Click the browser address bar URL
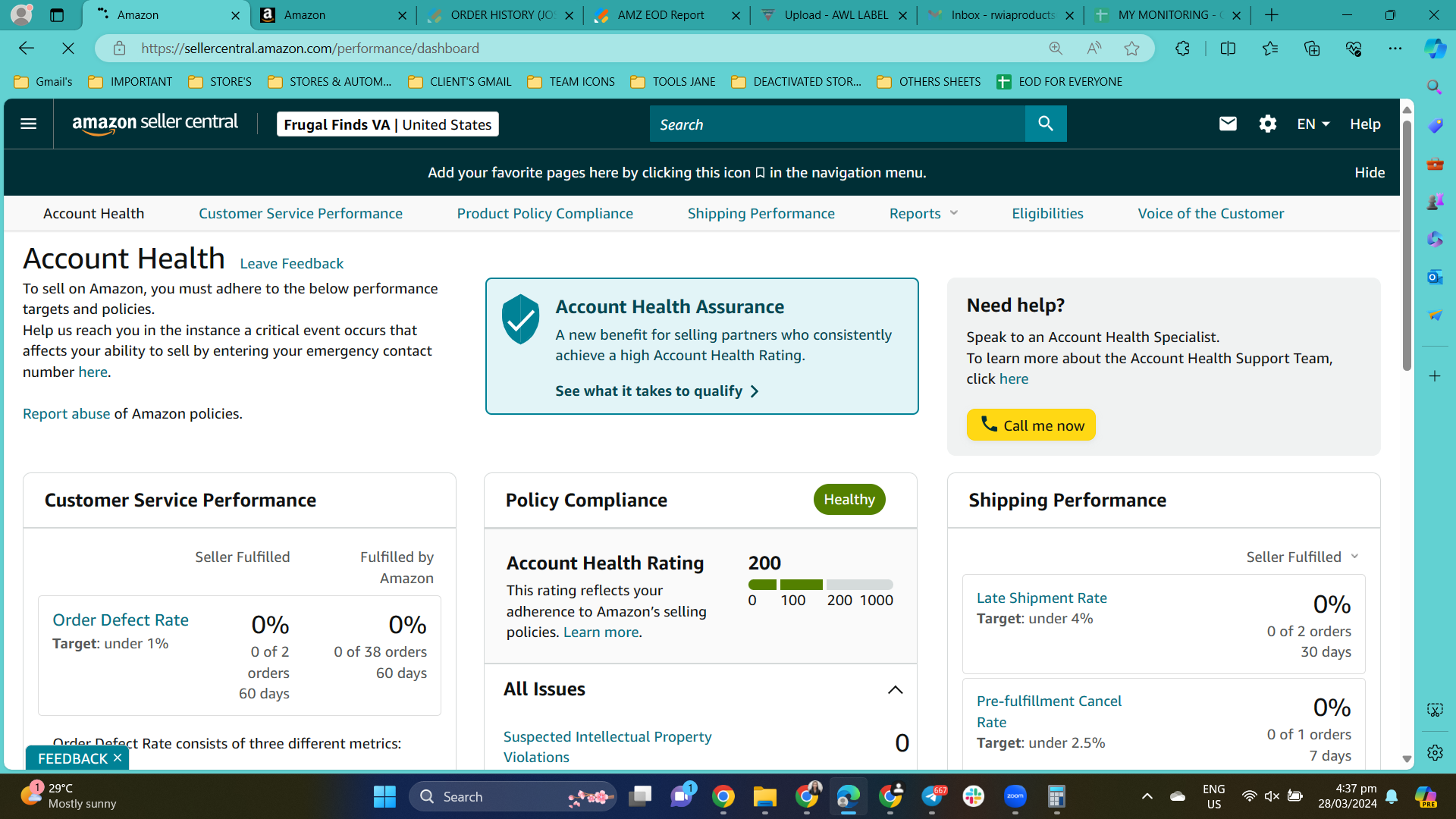Viewport: 1456px width, 819px height. tap(309, 49)
